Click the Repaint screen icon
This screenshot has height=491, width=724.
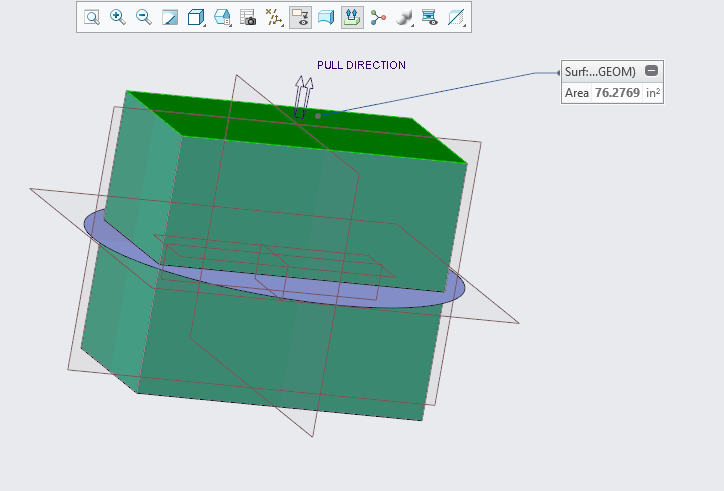pyautogui.click(x=170, y=18)
